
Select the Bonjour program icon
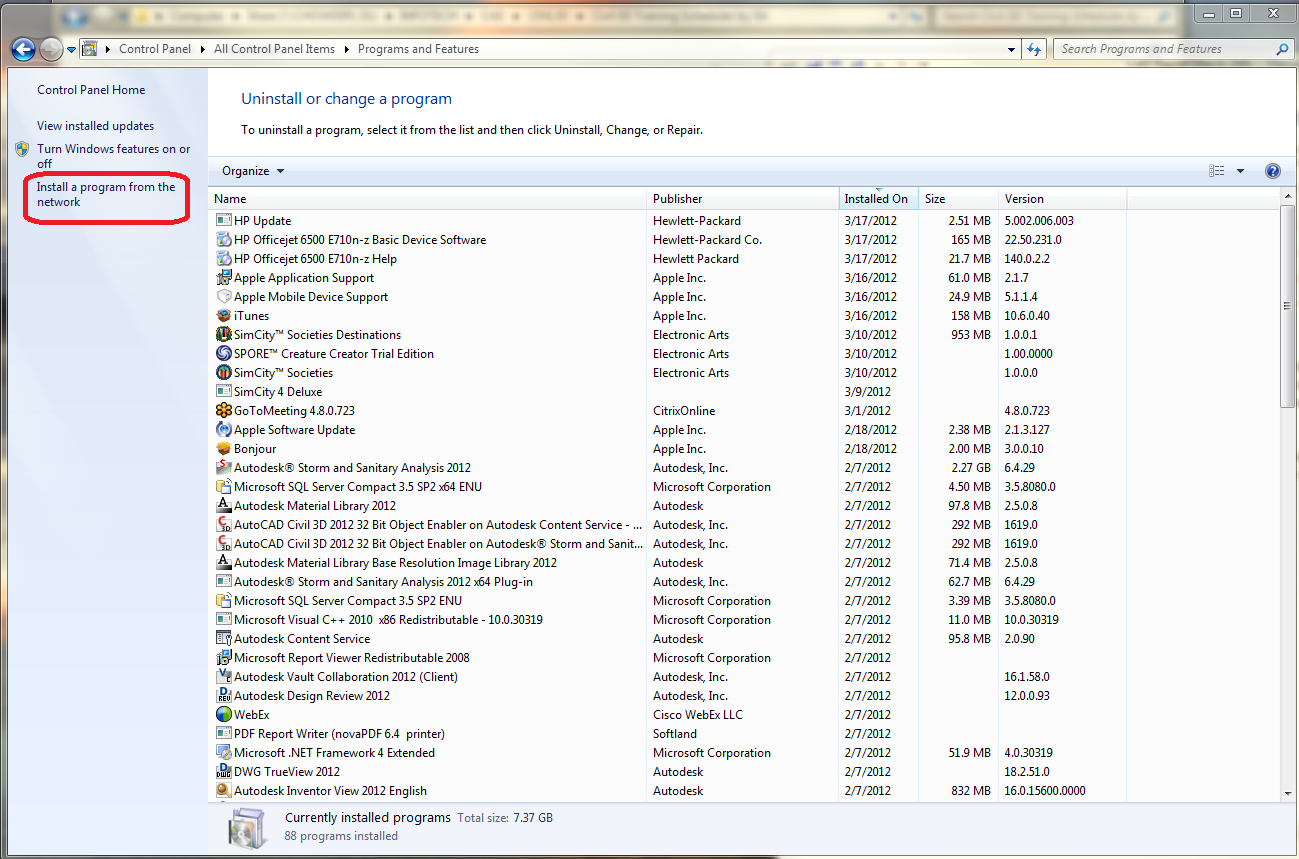click(223, 448)
